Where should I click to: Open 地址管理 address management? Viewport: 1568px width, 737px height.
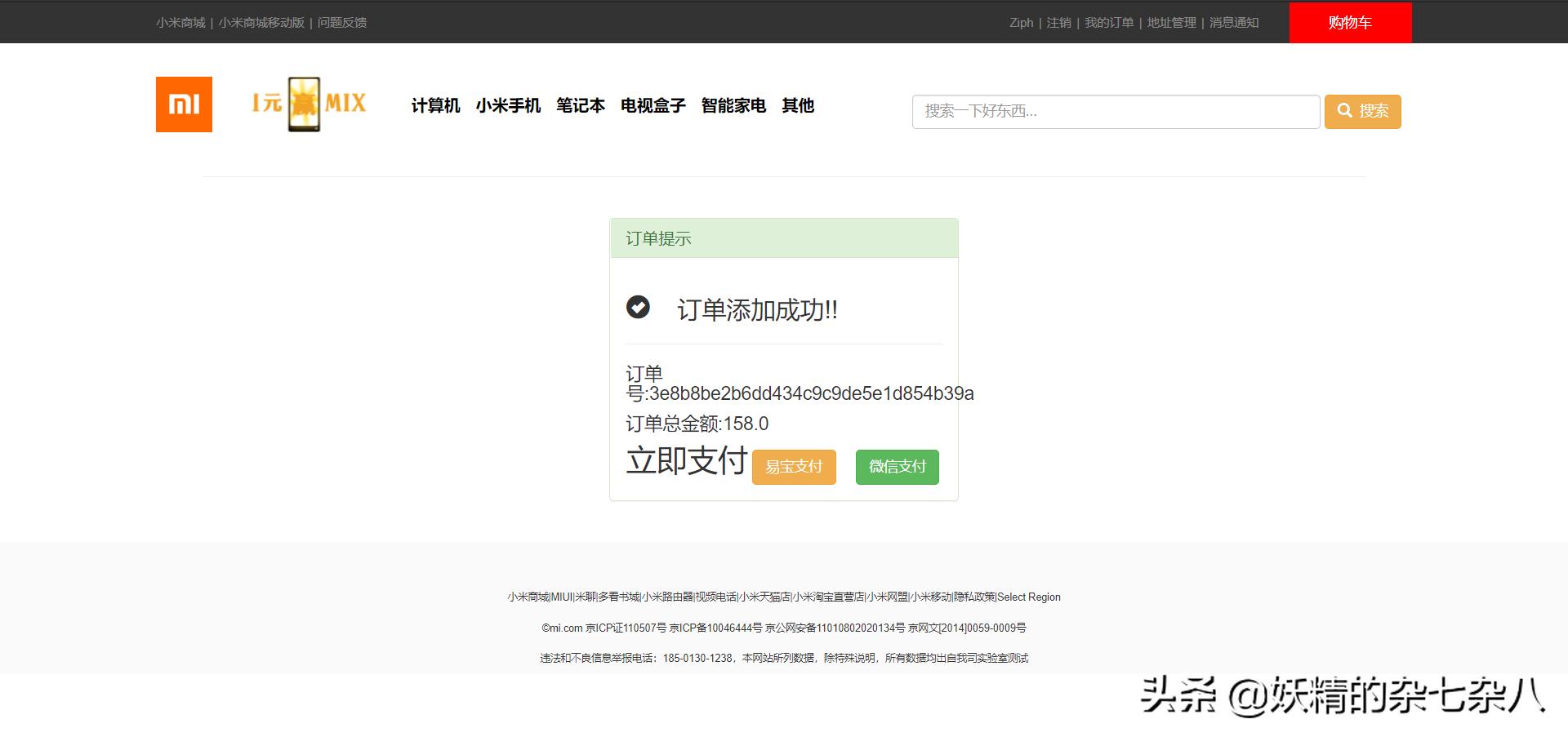click(1171, 22)
